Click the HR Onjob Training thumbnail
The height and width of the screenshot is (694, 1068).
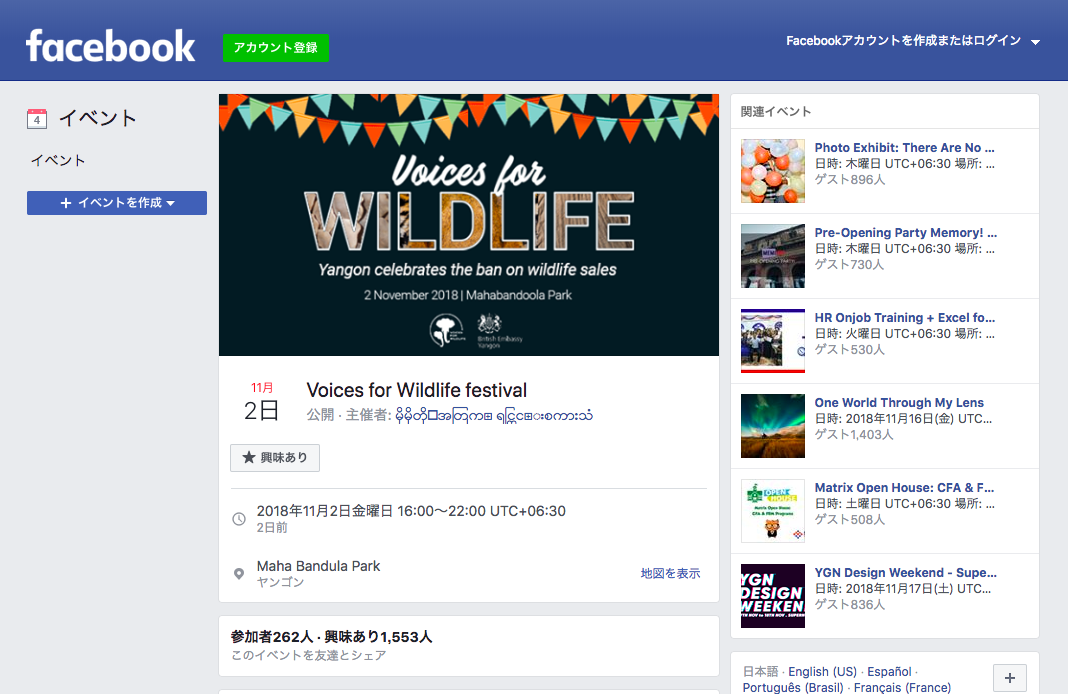pyautogui.click(x=772, y=341)
